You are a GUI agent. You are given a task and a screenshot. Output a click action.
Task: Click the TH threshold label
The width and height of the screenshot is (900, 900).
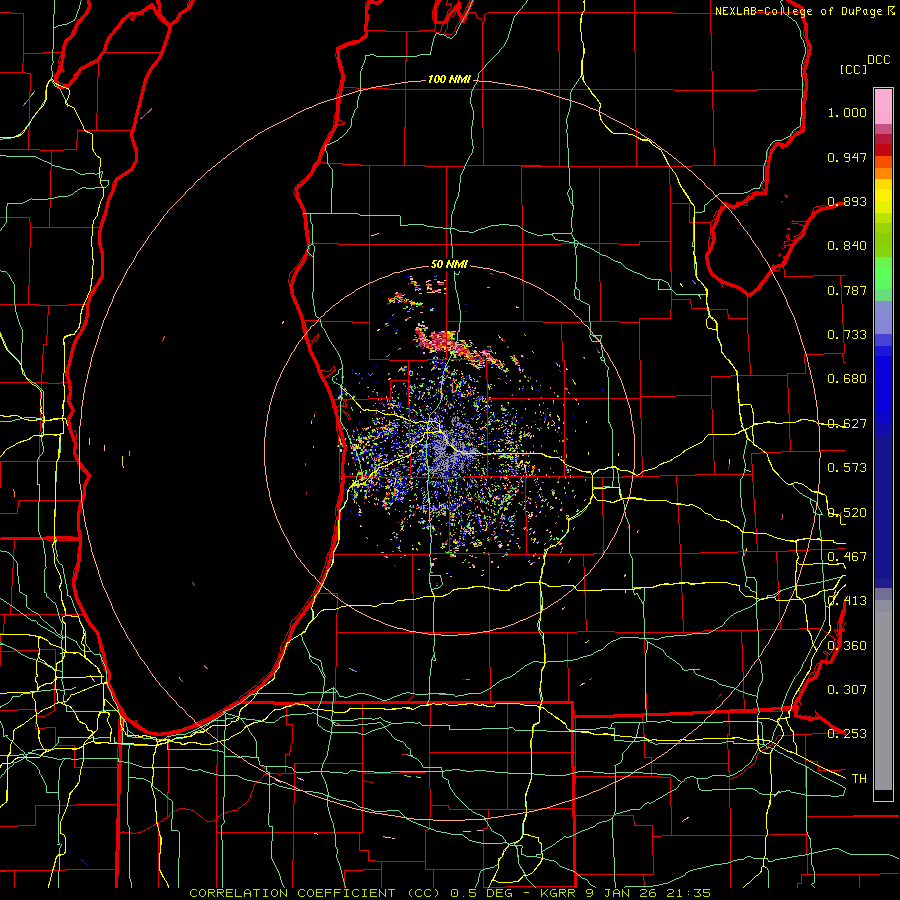click(859, 779)
